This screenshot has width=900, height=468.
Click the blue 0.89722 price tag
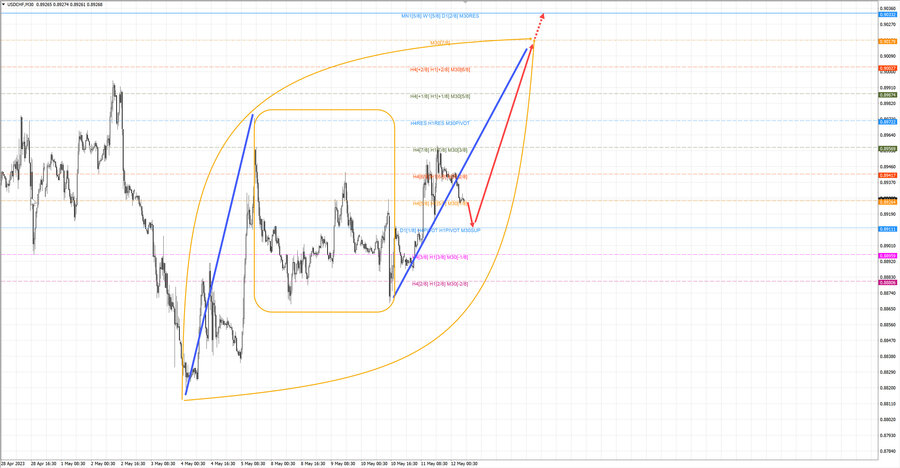tap(888, 122)
